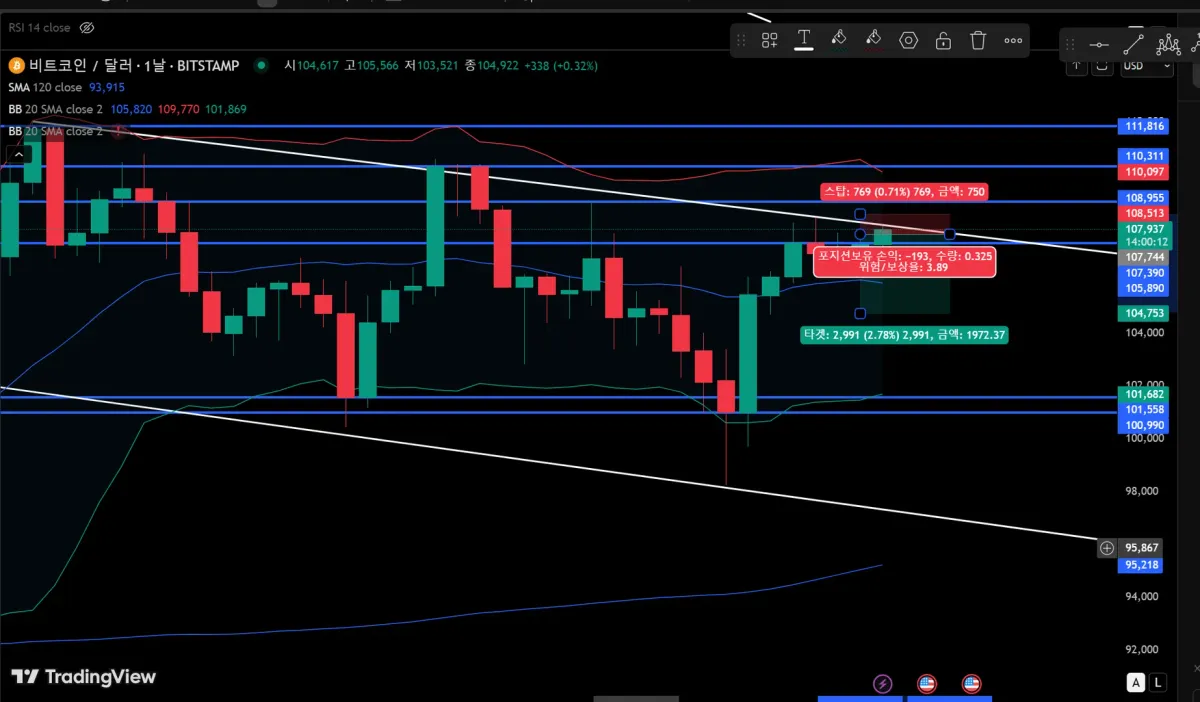The height and width of the screenshot is (702, 1200).
Task: Open the first US flag economic event
Action: [927, 684]
